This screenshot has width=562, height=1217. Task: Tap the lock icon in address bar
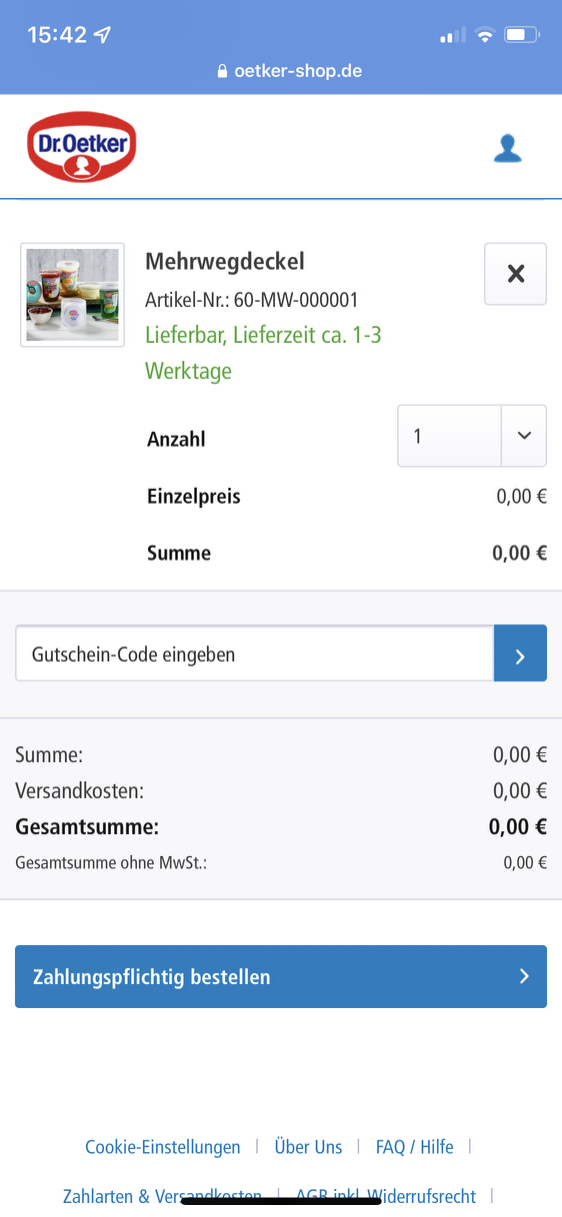(223, 72)
